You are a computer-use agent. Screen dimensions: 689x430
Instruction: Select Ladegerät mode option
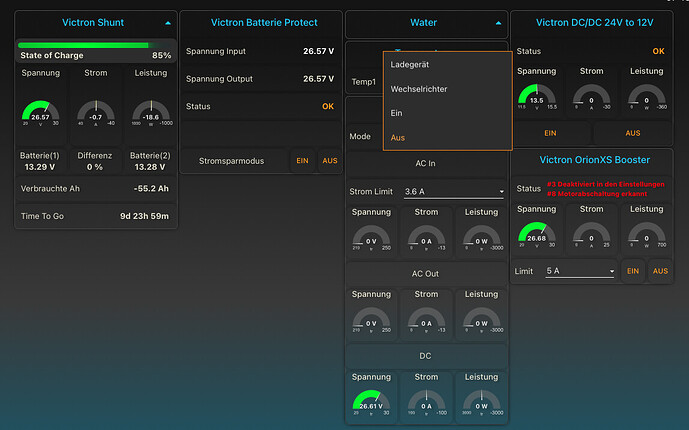[447, 65]
